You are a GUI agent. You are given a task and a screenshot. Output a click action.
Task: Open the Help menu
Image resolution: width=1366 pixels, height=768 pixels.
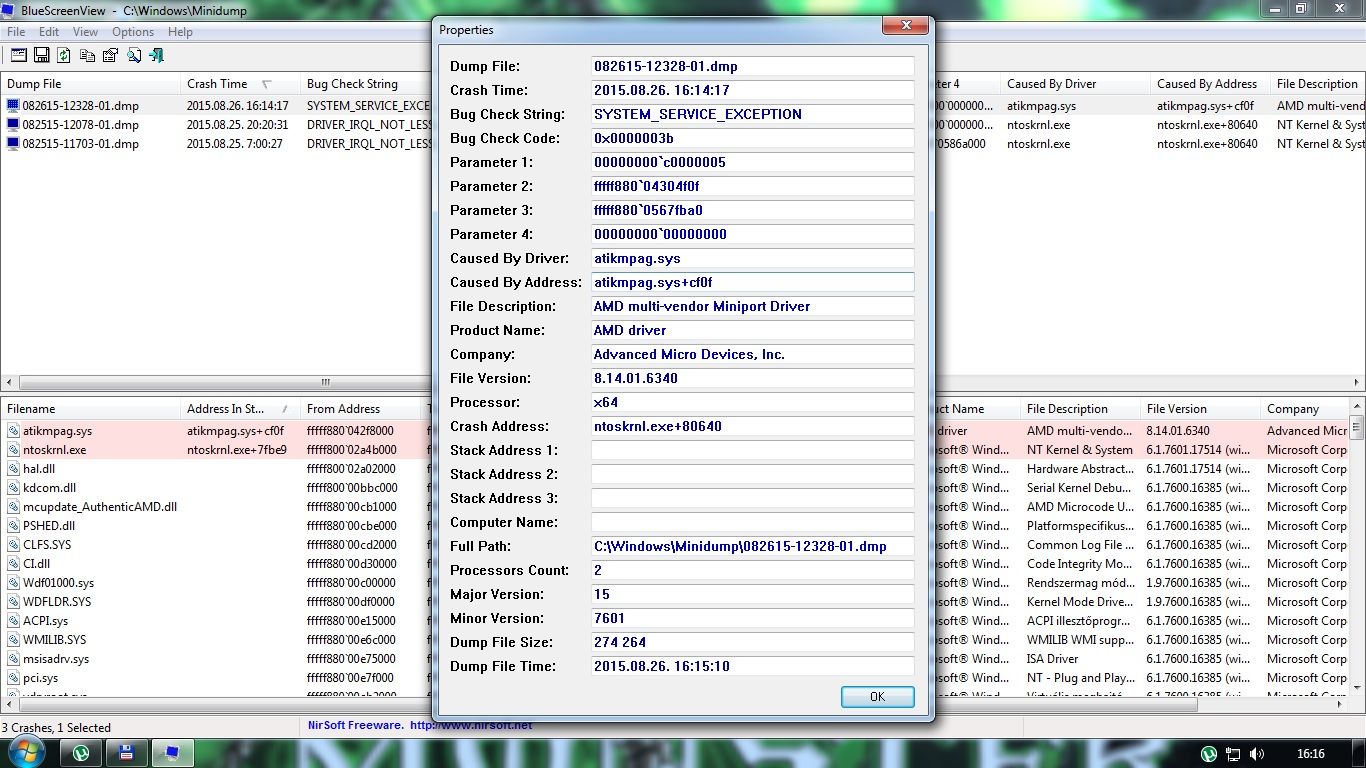click(180, 32)
